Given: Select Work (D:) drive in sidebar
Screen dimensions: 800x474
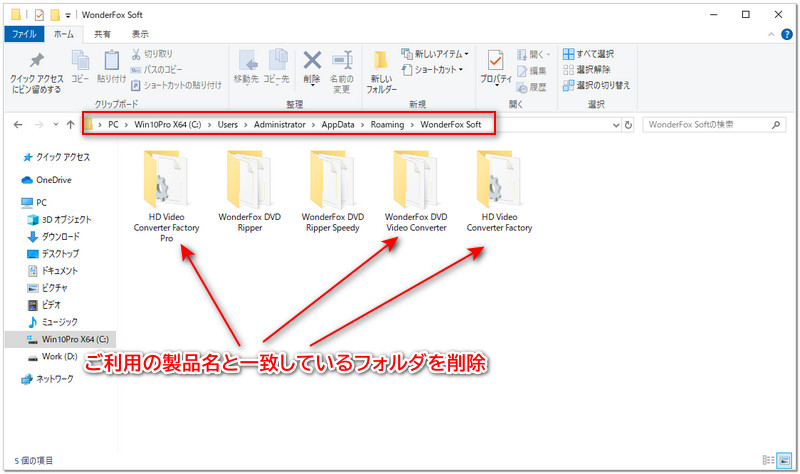Looking at the screenshot, I should point(53,356).
